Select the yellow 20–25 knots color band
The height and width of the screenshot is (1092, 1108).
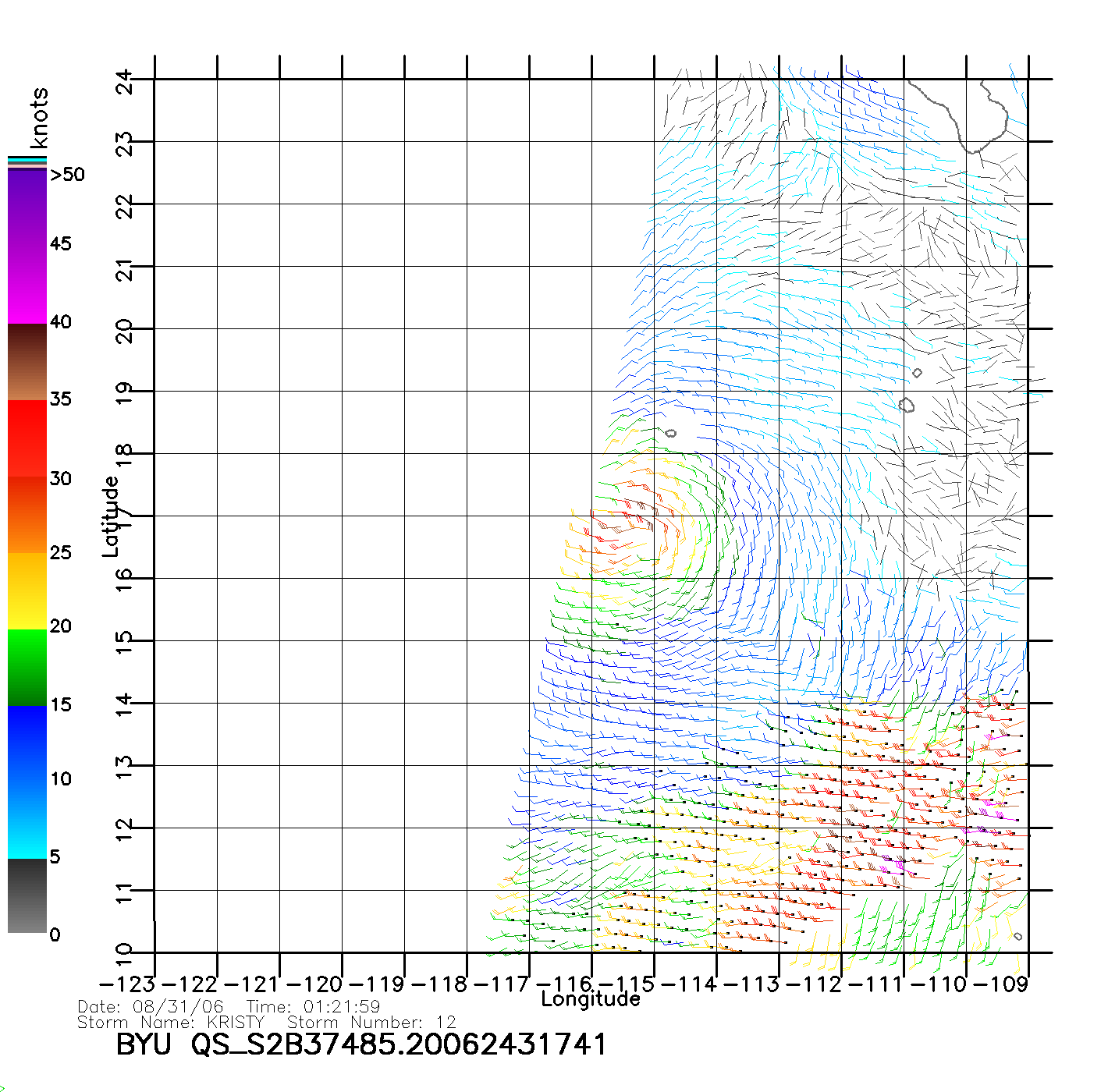point(27,590)
